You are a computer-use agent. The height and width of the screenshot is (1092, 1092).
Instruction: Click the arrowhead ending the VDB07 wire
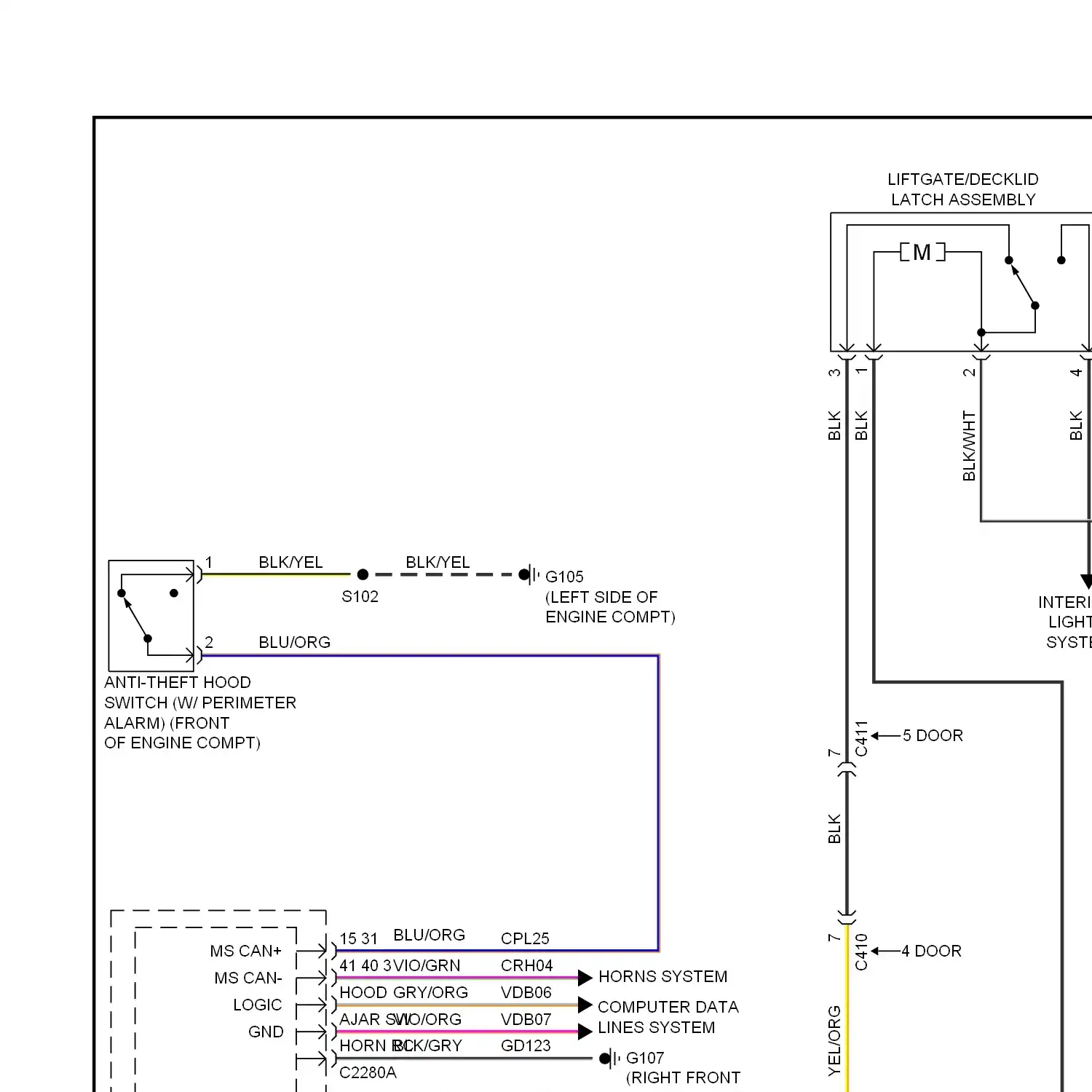pos(585,1032)
